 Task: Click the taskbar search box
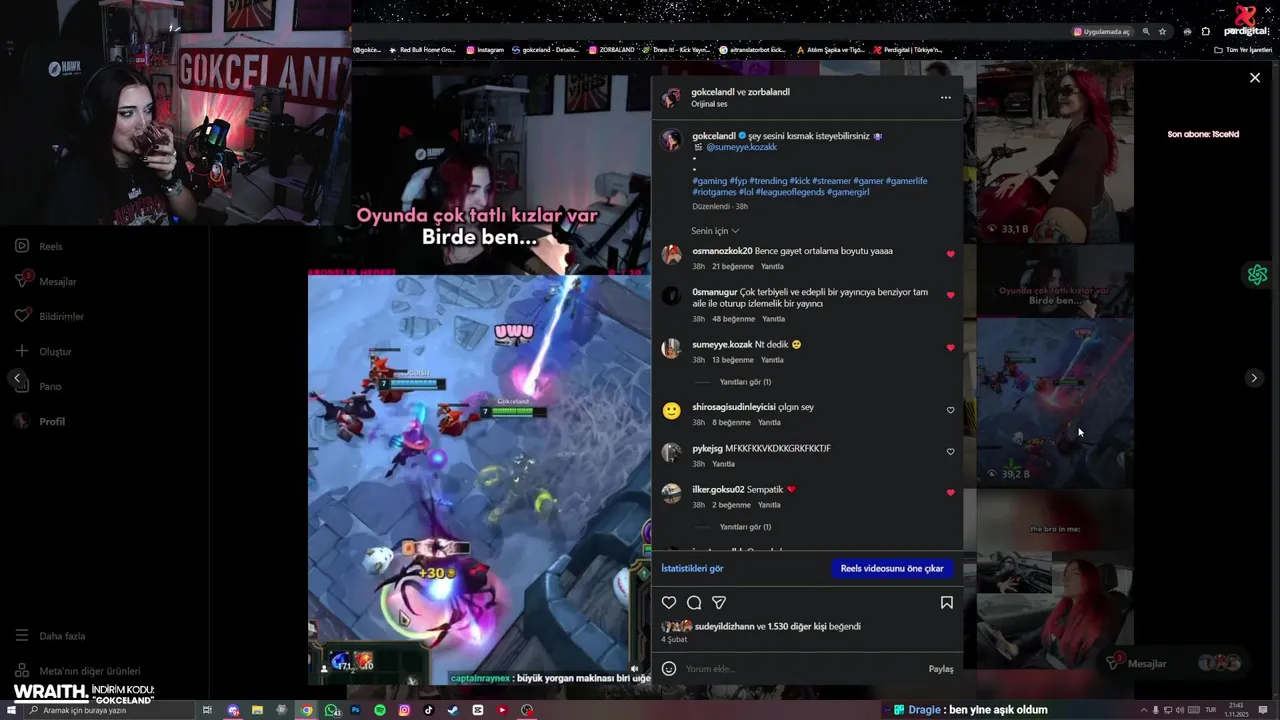(x=107, y=710)
